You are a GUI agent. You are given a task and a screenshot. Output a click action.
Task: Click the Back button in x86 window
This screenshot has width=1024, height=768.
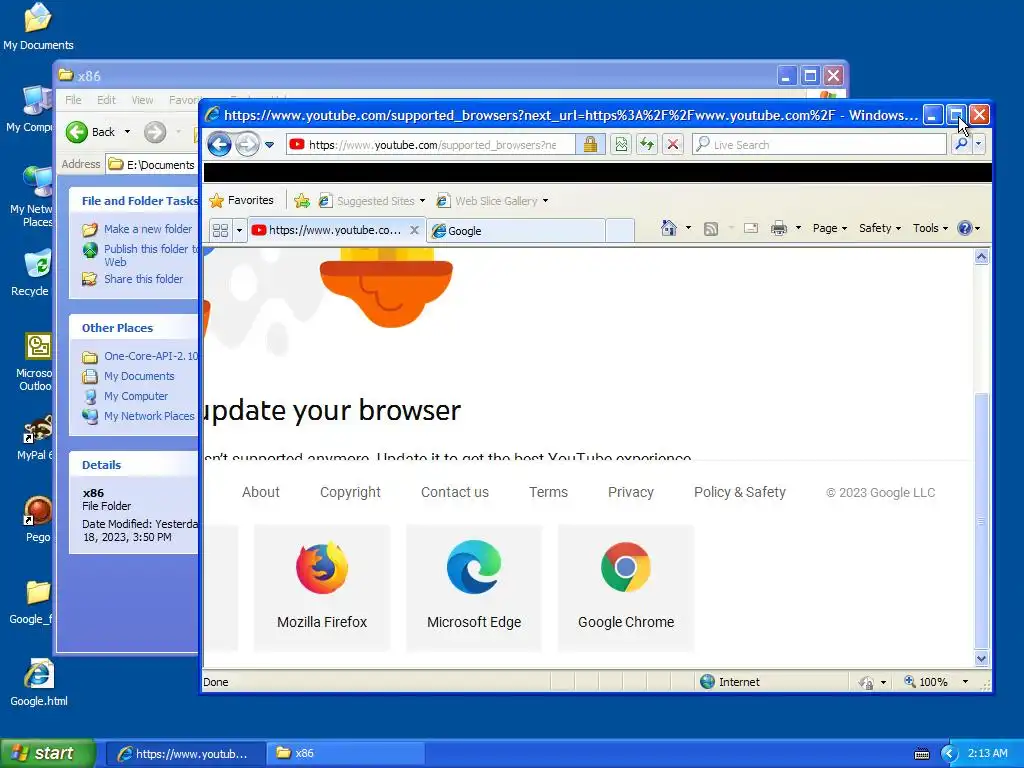coord(91,132)
